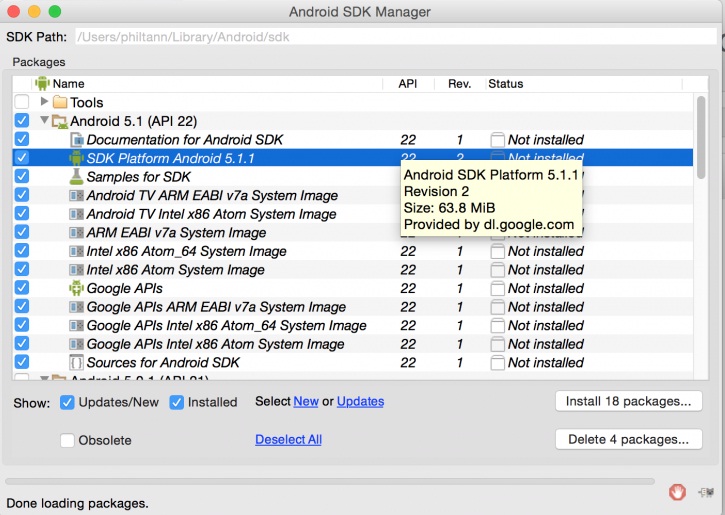Click the red stop hand icon

(678, 491)
